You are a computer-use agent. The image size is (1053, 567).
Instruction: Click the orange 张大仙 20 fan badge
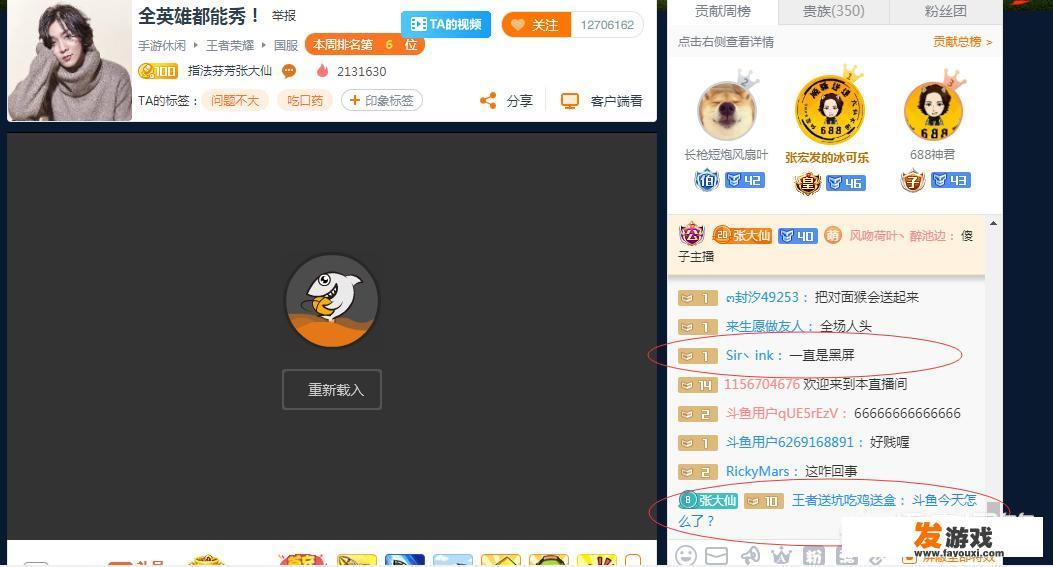pyautogui.click(x=741, y=235)
